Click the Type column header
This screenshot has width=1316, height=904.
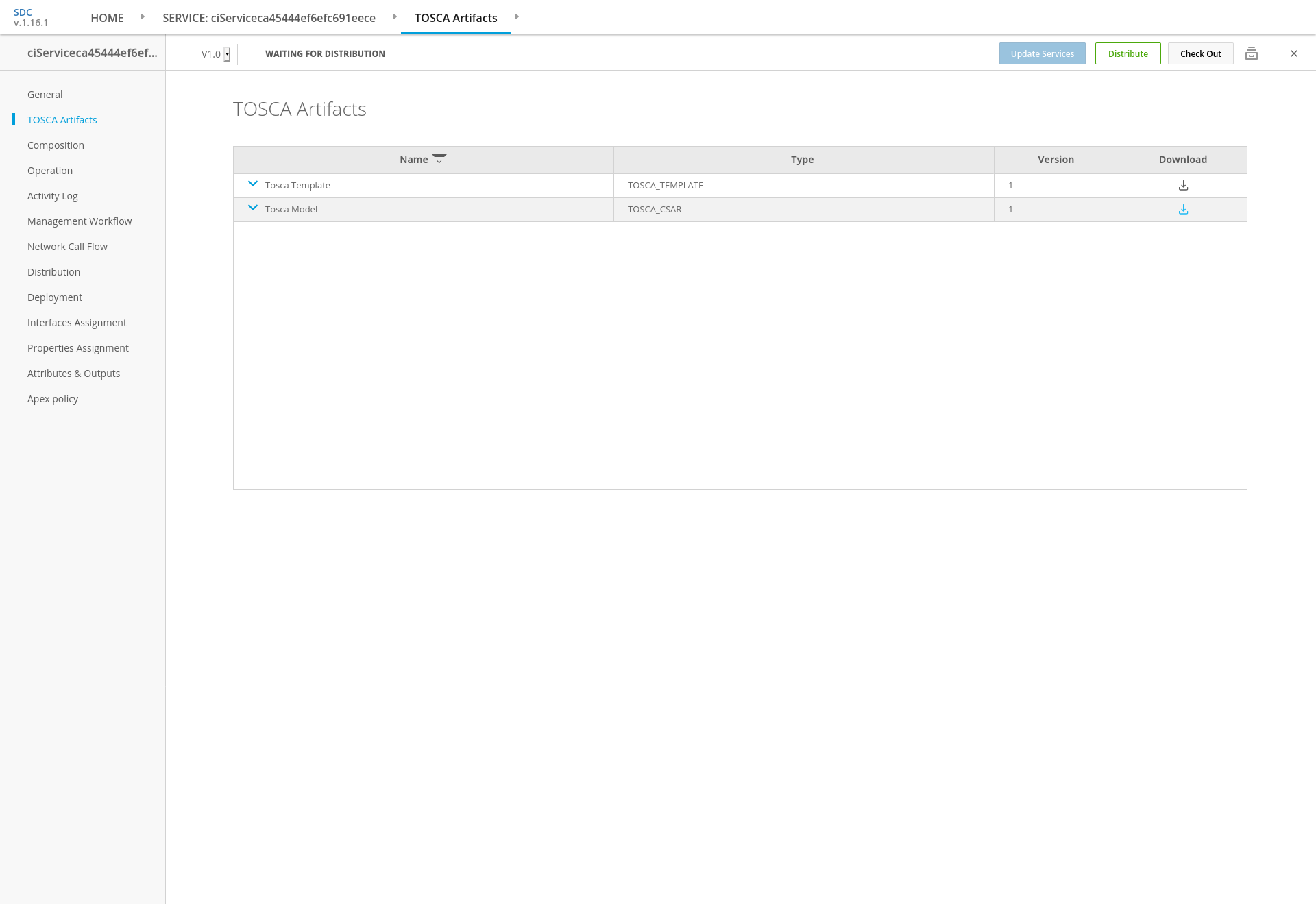(x=802, y=160)
